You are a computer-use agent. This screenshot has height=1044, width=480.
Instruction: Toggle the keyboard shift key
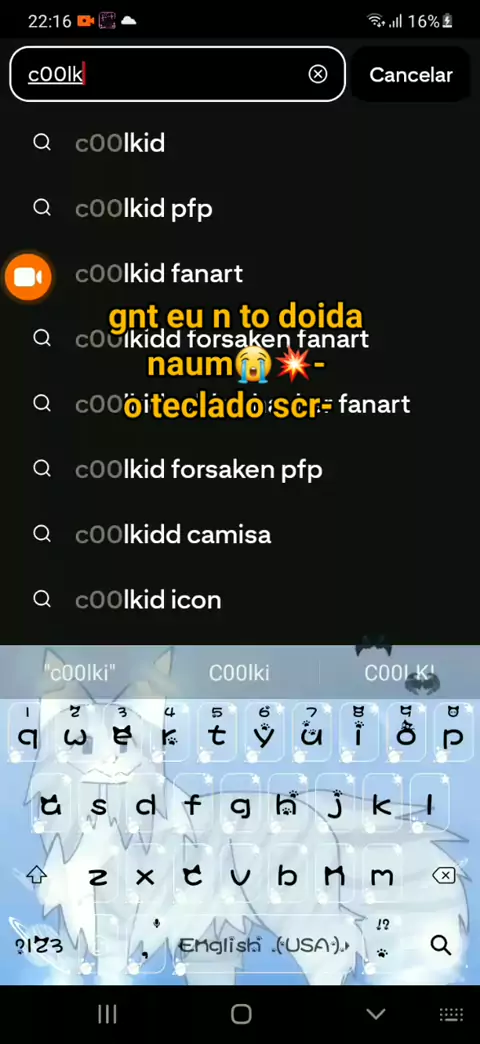tap(37, 876)
